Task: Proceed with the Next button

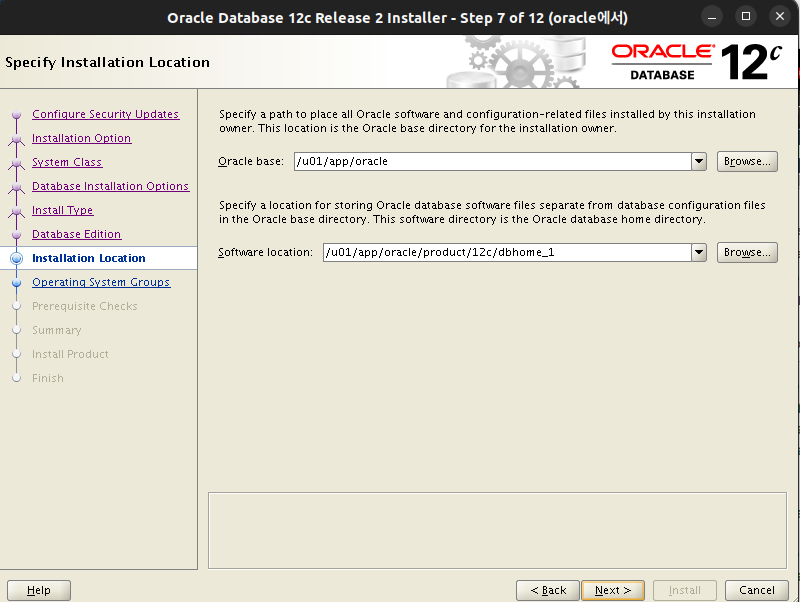Action: (x=613, y=590)
